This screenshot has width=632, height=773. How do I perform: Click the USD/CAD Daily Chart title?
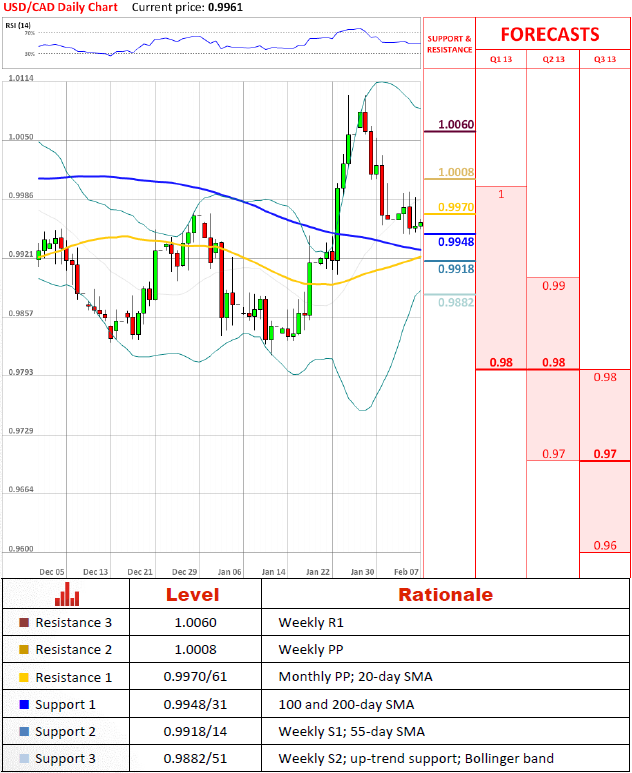pos(61,7)
